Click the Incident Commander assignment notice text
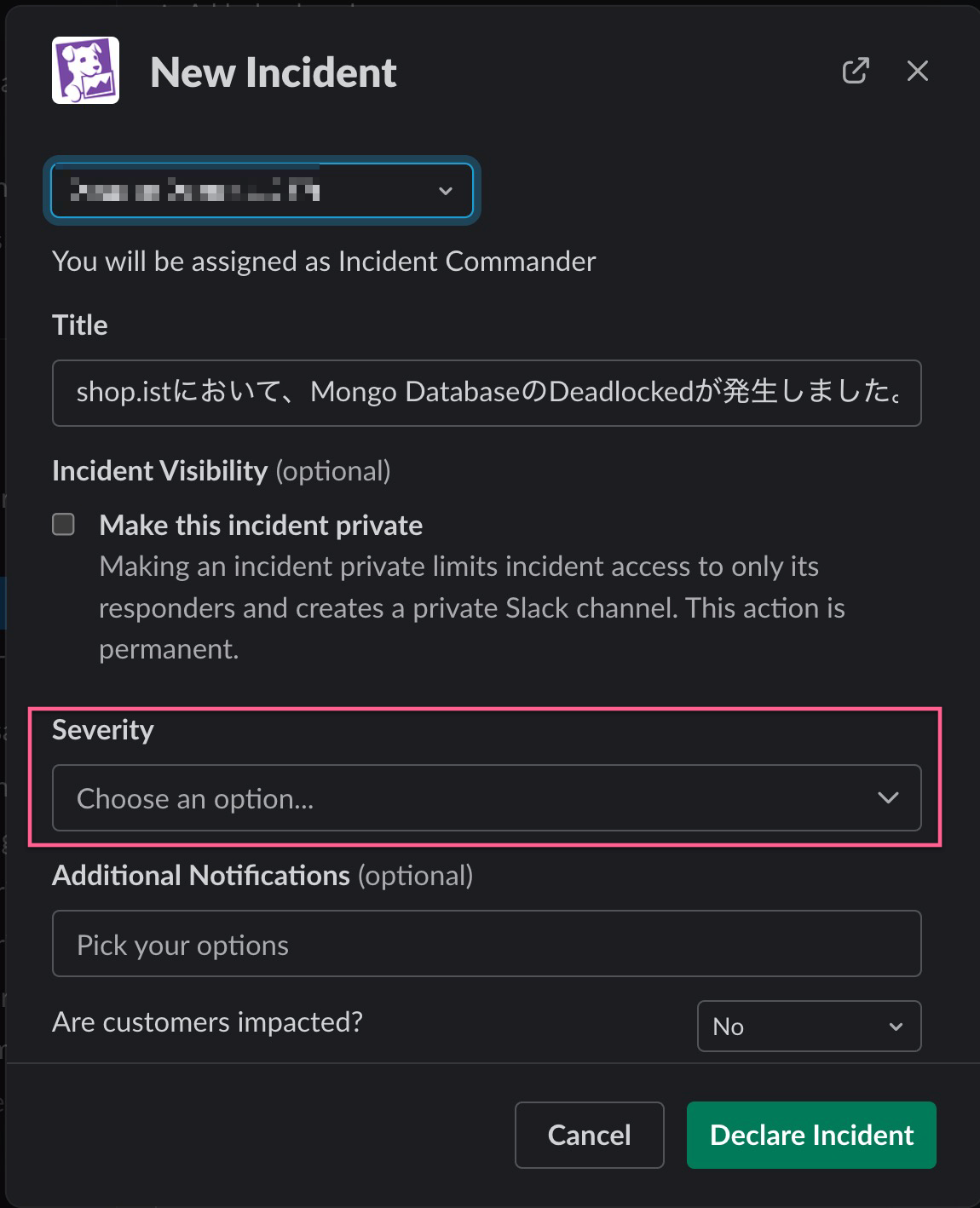The height and width of the screenshot is (1208, 980). coord(324,261)
